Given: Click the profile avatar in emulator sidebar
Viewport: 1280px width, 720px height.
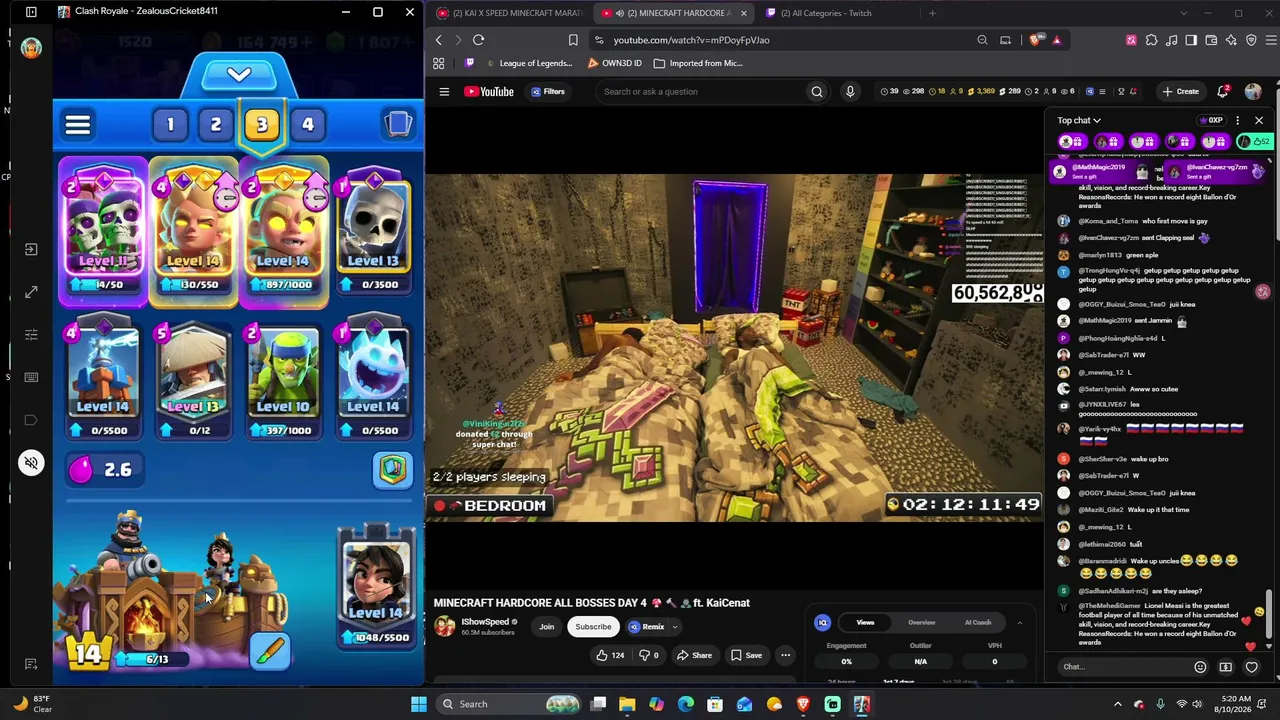Looking at the screenshot, I should point(31,47).
